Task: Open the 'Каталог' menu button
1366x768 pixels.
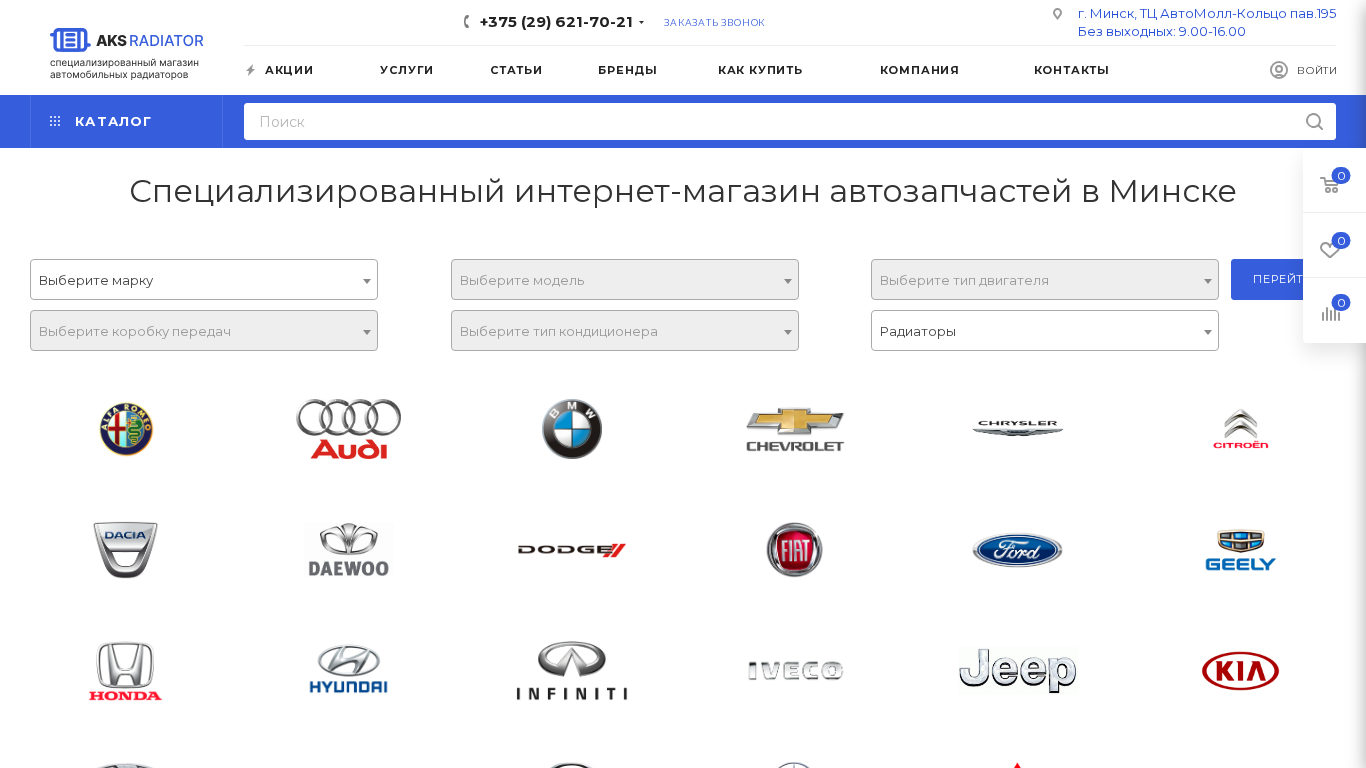Action: pyautogui.click(x=126, y=122)
